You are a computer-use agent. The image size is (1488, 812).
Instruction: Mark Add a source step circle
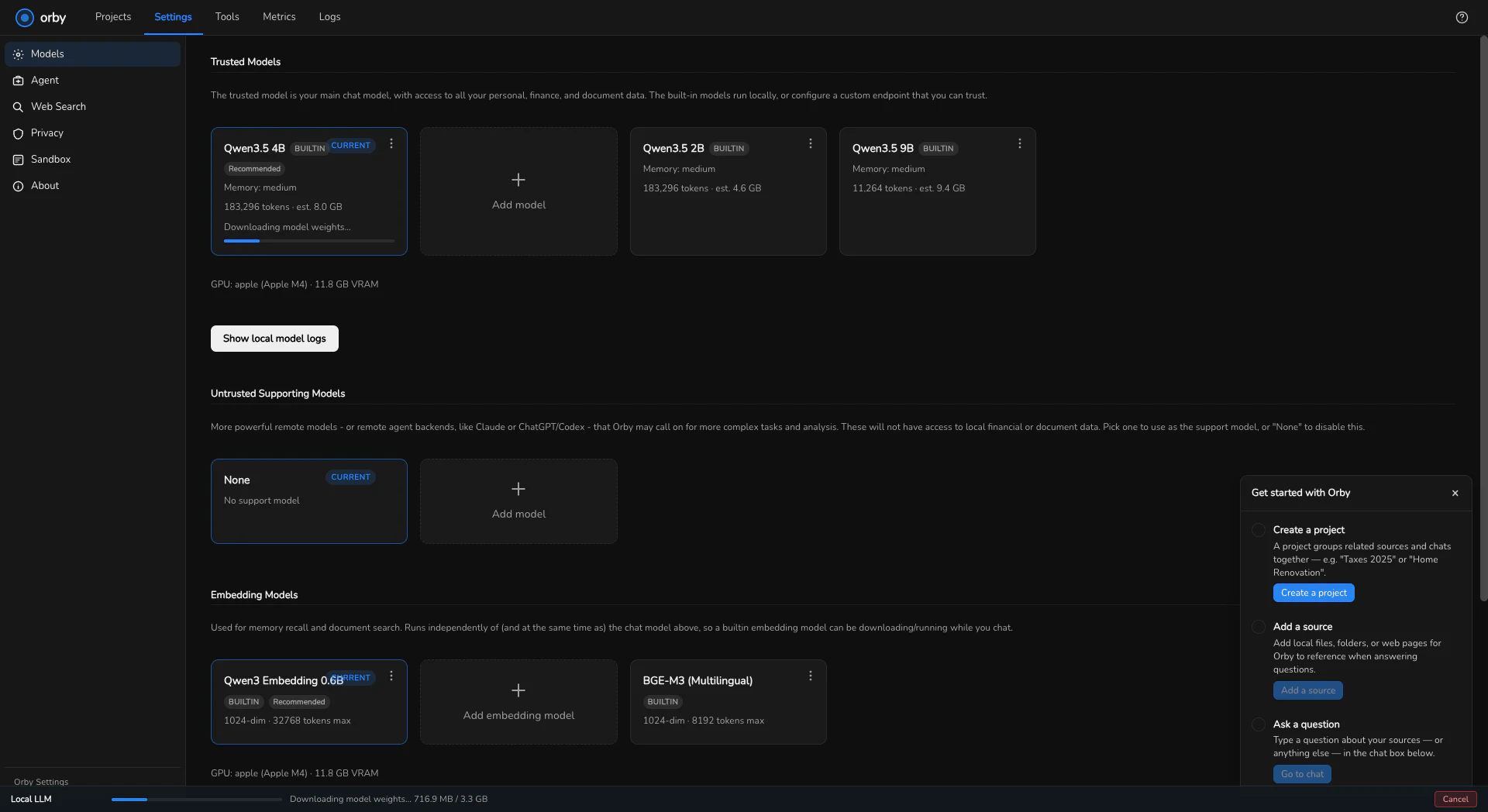1259,627
